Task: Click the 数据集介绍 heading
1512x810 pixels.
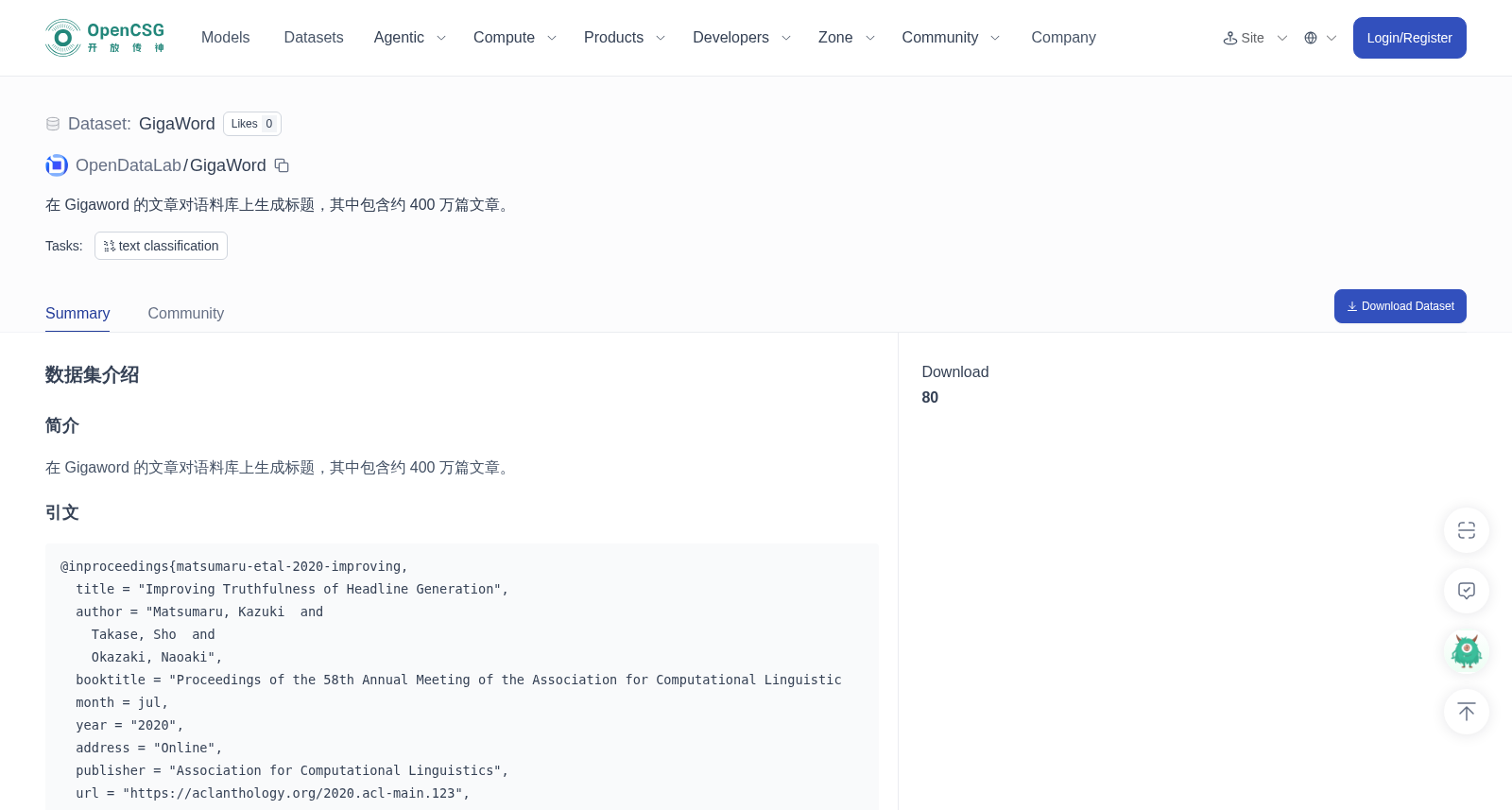Action: click(x=93, y=375)
